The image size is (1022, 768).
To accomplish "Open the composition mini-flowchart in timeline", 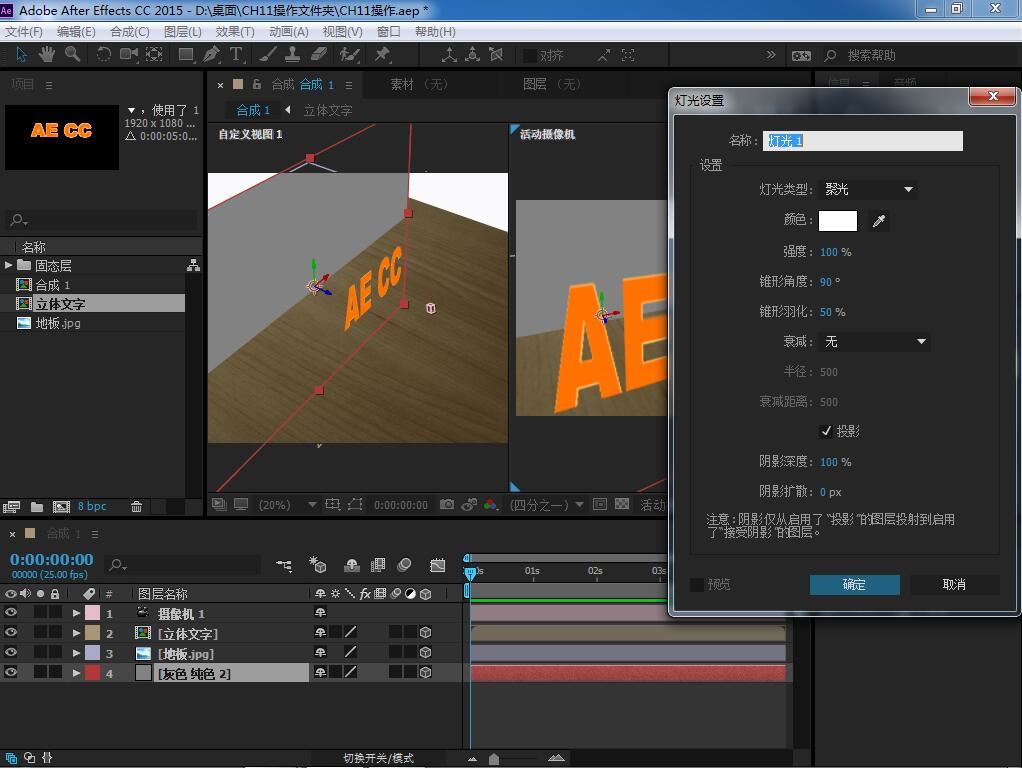I will [284, 565].
